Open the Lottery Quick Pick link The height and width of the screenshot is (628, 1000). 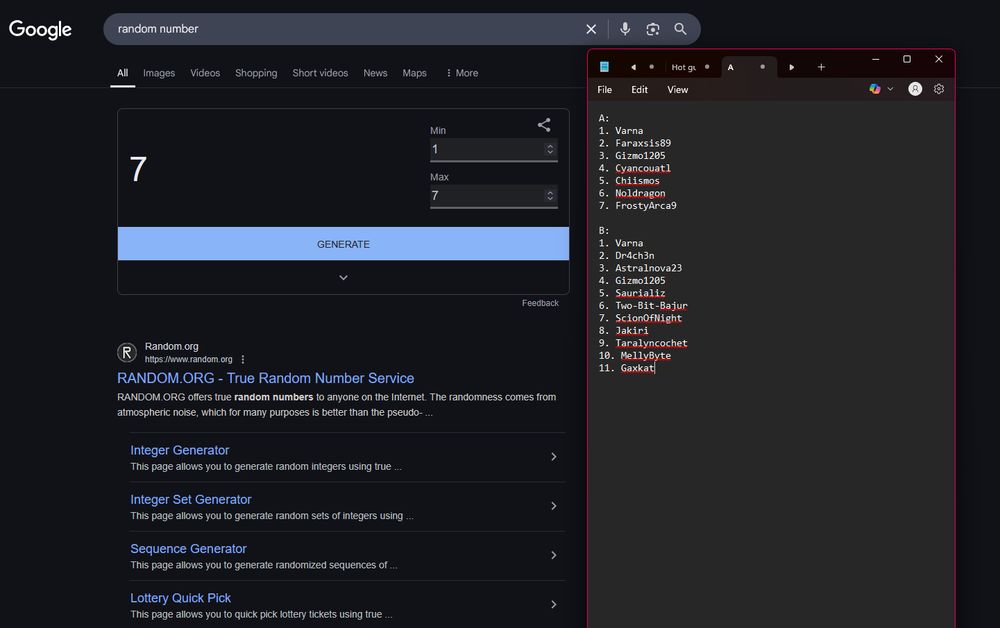tap(180, 598)
